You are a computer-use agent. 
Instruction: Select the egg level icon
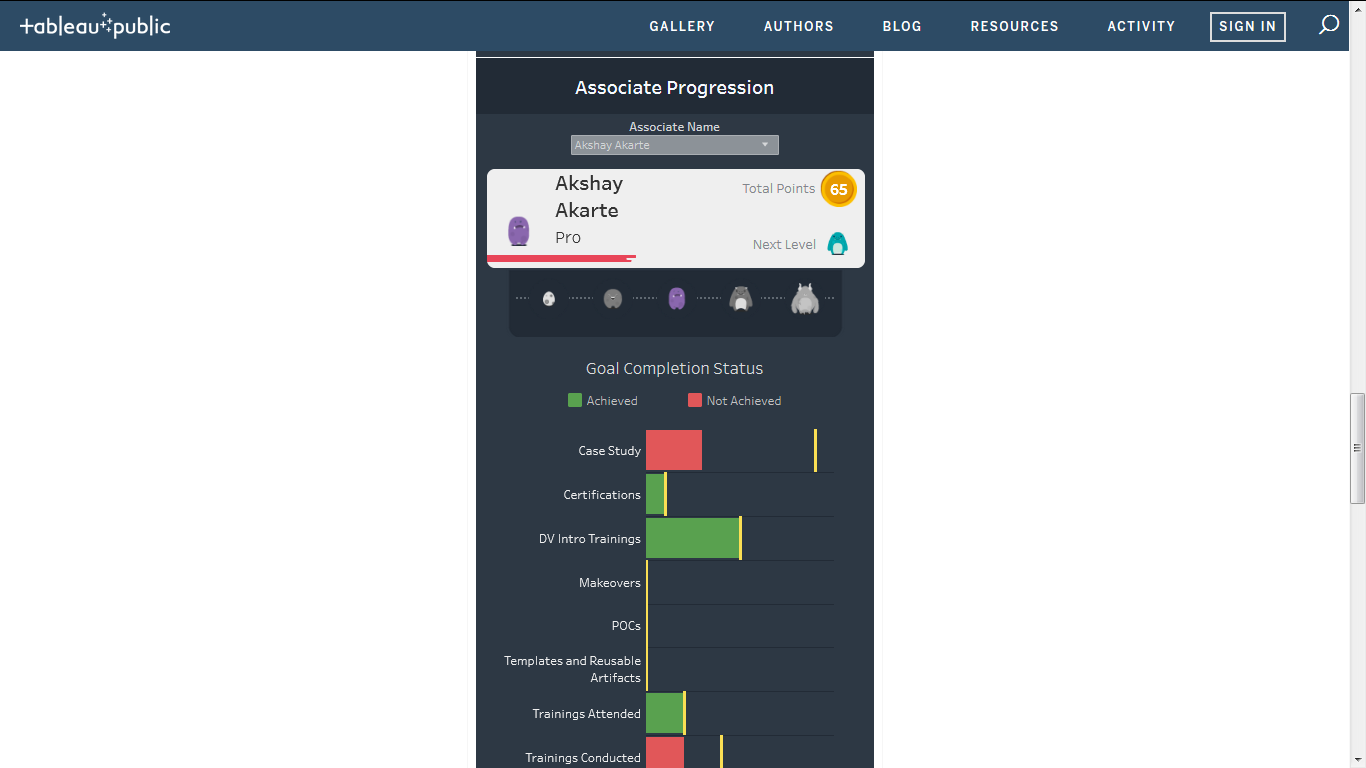coord(549,298)
